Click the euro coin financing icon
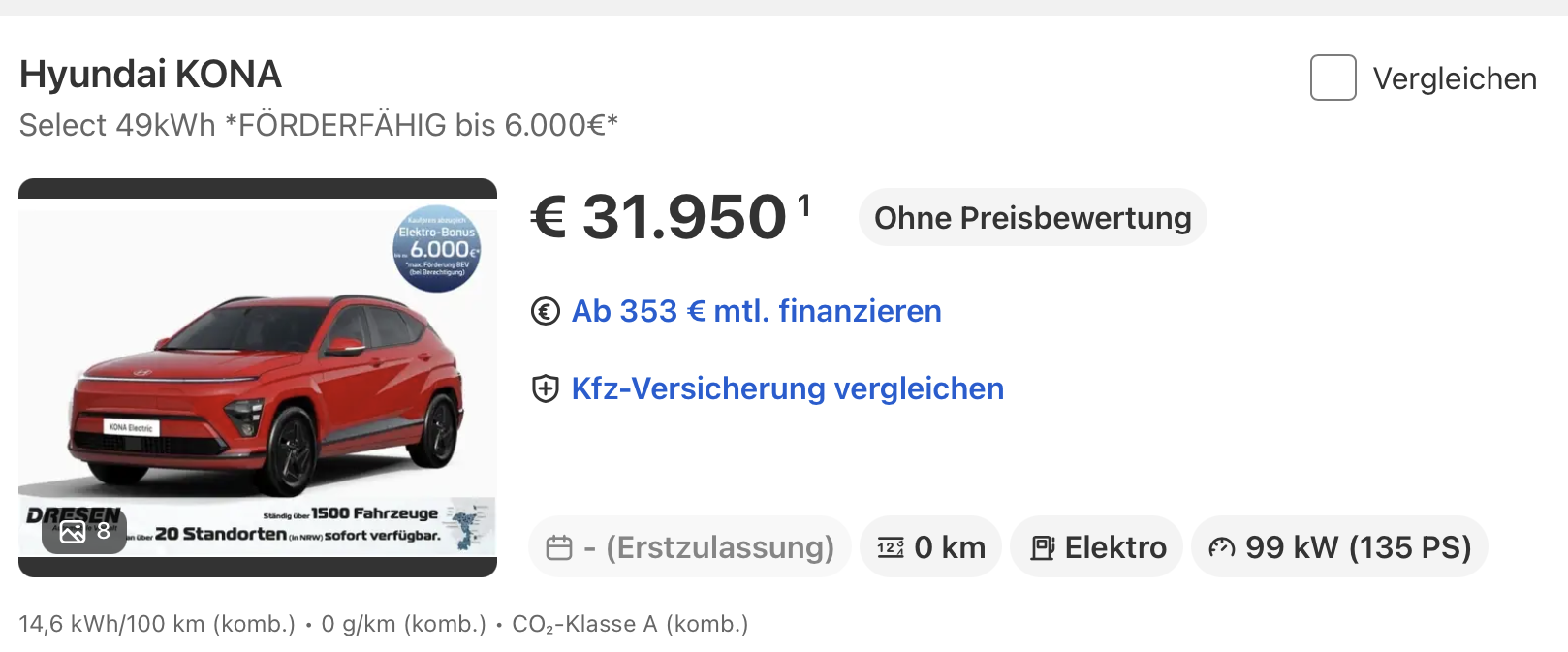This screenshot has width=1568, height=652. (546, 312)
